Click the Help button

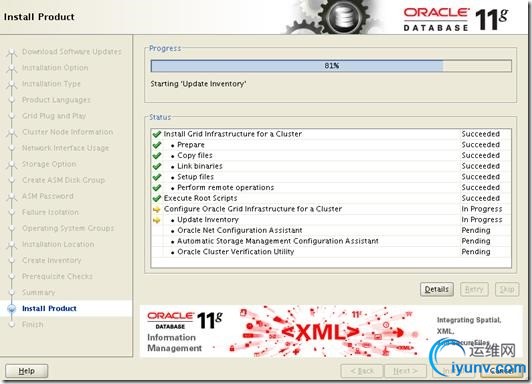click(x=26, y=371)
